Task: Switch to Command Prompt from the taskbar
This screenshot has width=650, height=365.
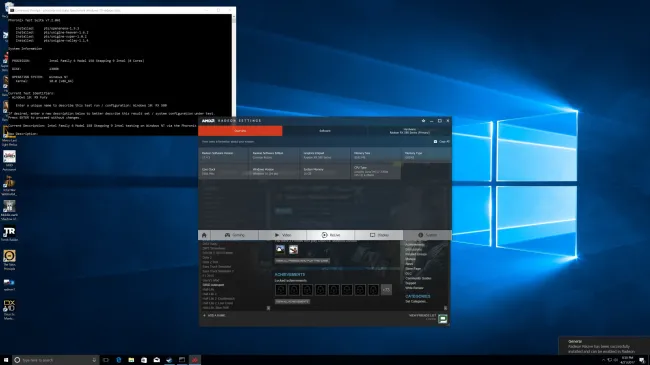Action: coord(182,360)
